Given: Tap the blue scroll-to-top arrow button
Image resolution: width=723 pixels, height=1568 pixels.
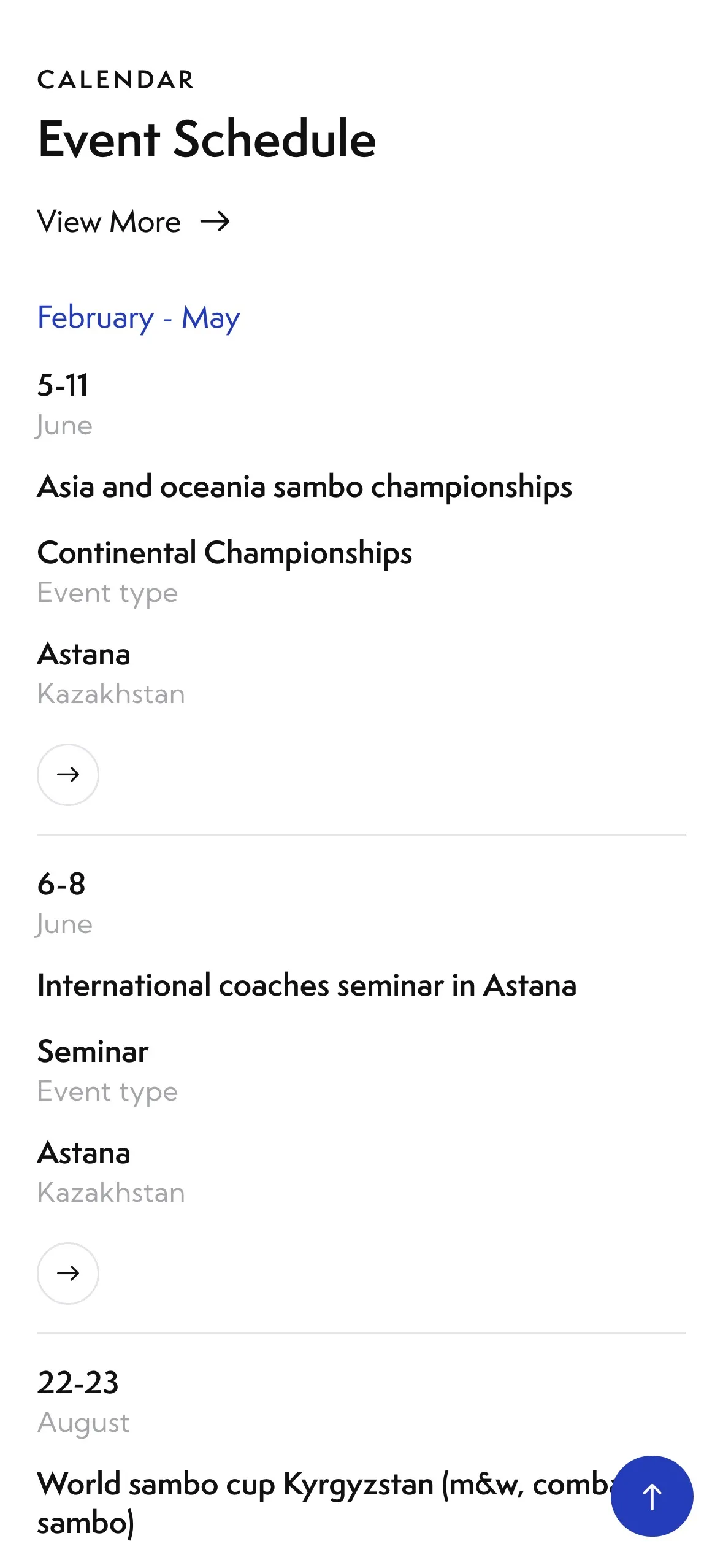Looking at the screenshot, I should [652, 1496].
